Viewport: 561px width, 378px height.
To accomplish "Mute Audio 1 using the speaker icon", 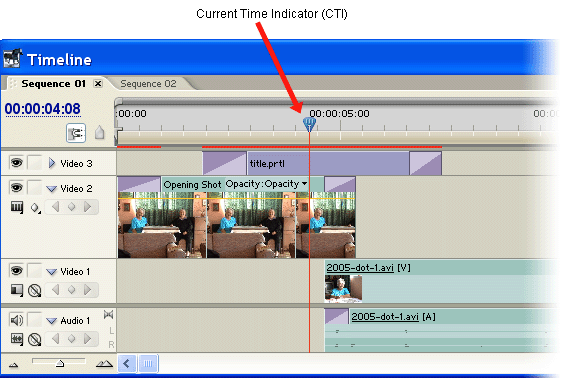I will tap(16, 320).
